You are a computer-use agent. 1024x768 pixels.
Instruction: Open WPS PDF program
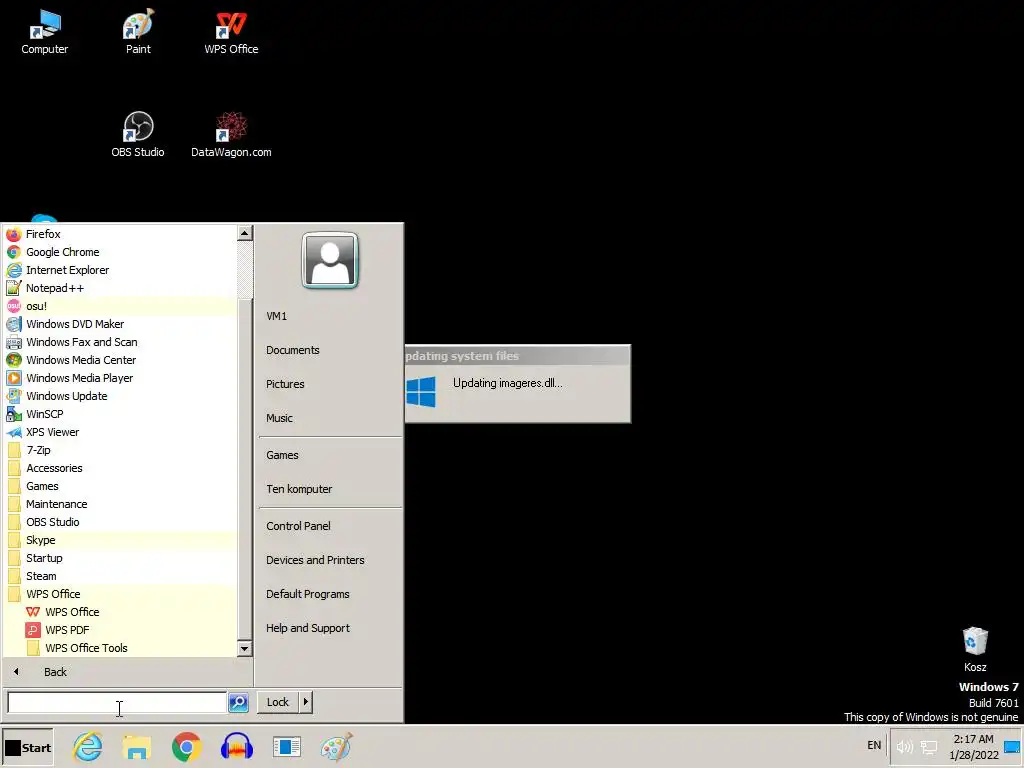(x=67, y=630)
